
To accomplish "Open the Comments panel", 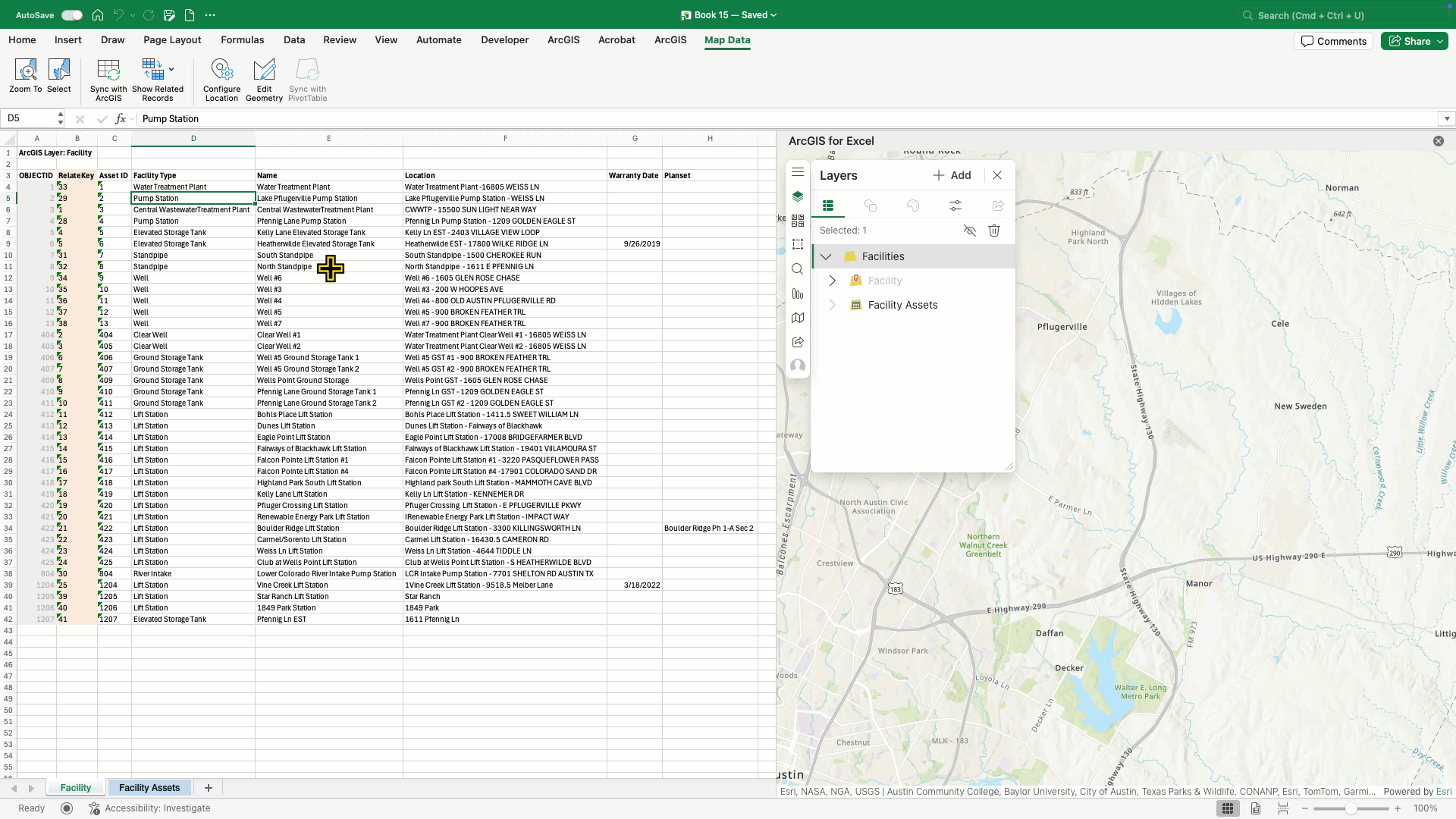I will (x=1333, y=41).
